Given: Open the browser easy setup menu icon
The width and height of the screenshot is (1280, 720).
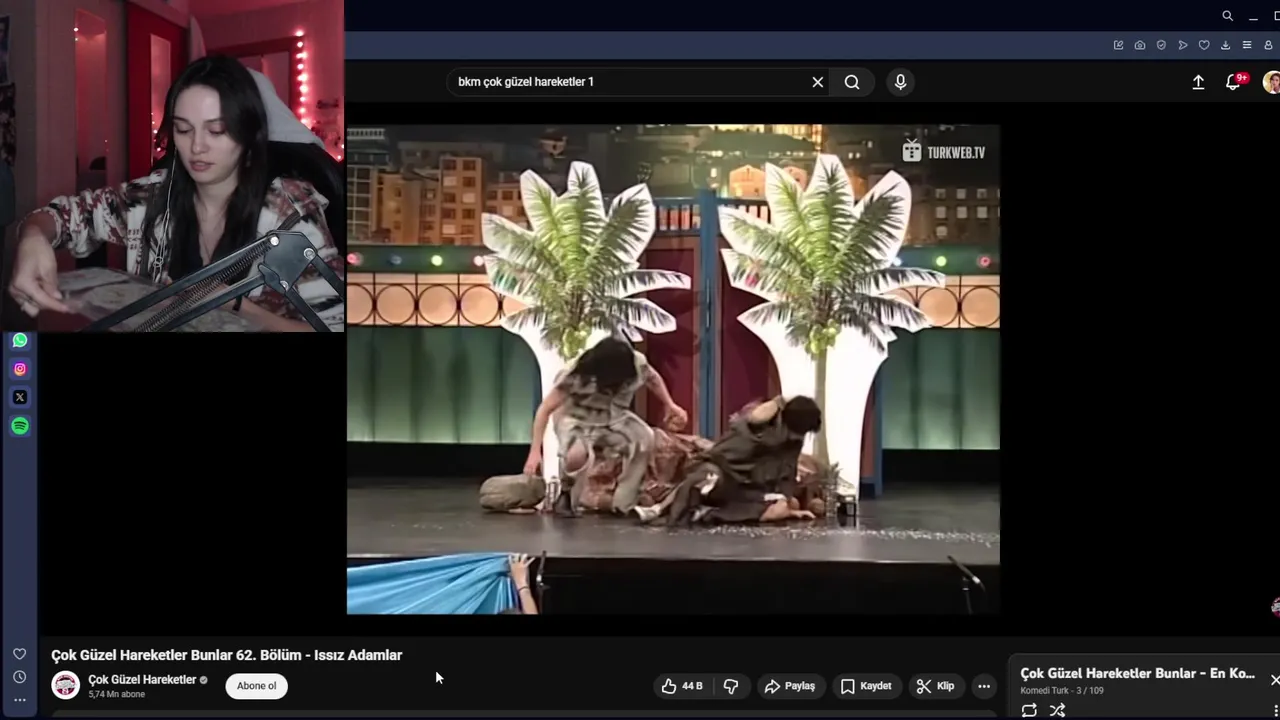Looking at the screenshot, I should click(1247, 45).
